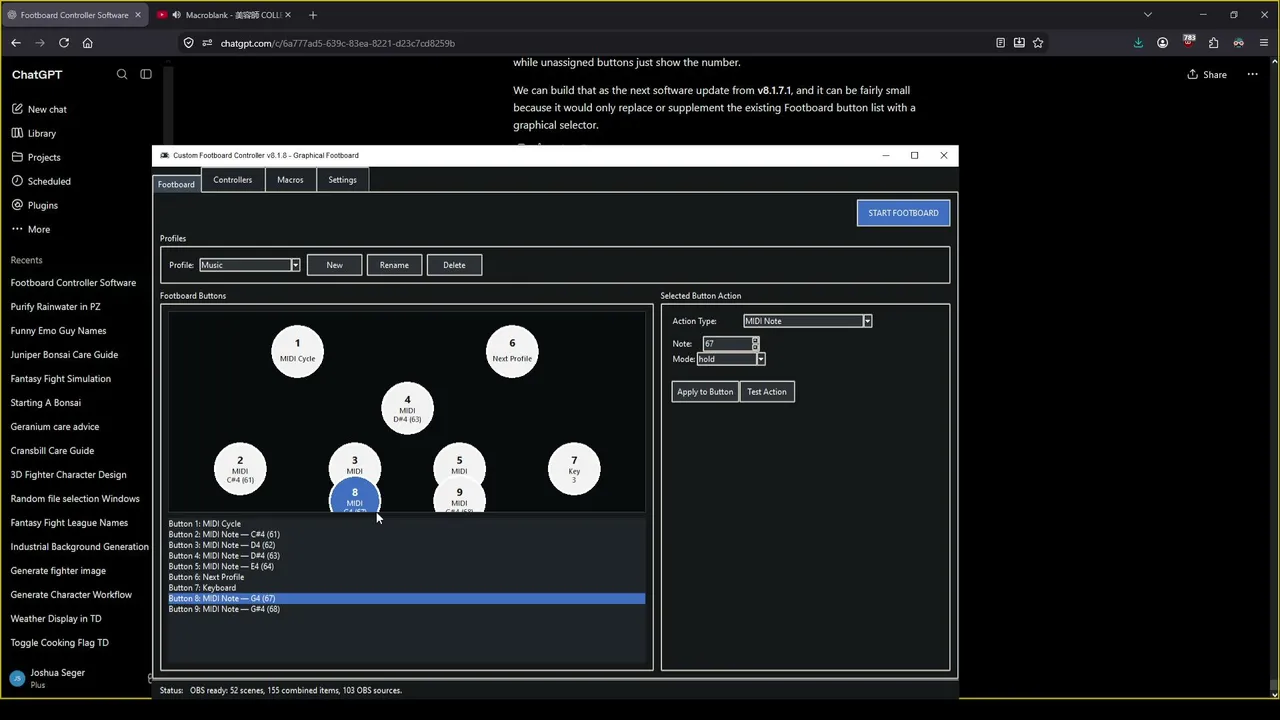The width and height of the screenshot is (1280, 720).
Task: Open Projects in the ChatGPT sidebar
Action: point(44,157)
